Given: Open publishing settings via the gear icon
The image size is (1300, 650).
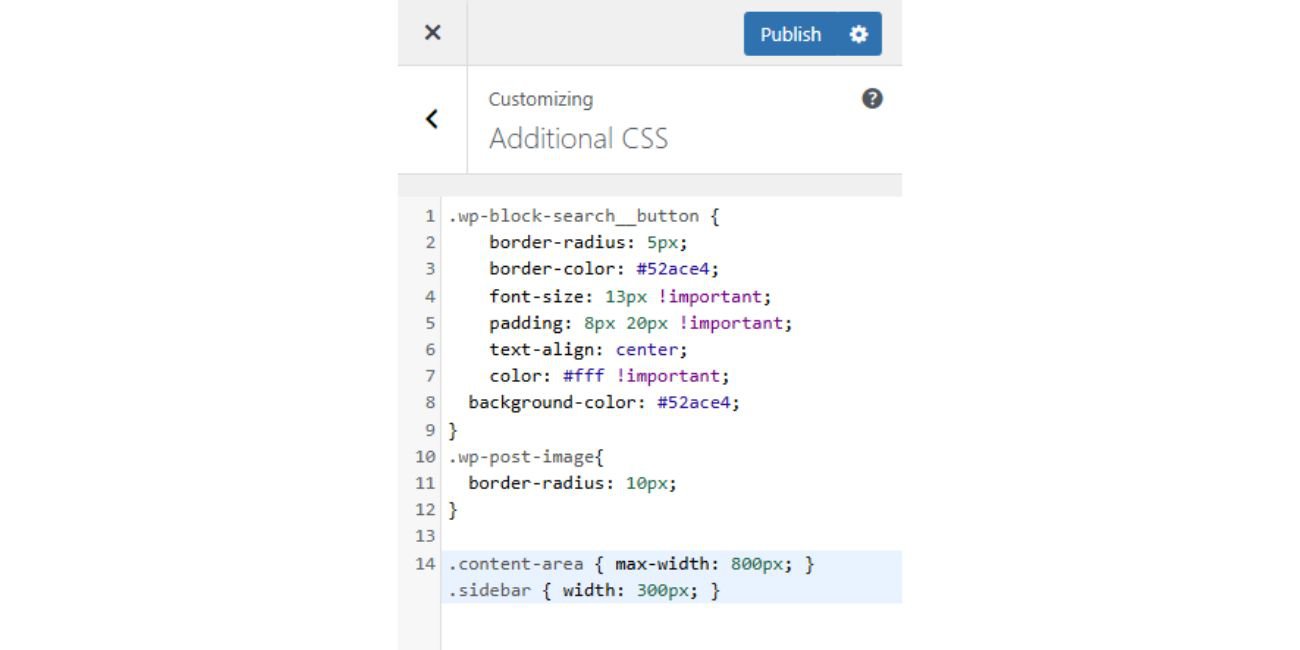Looking at the screenshot, I should 857,33.
